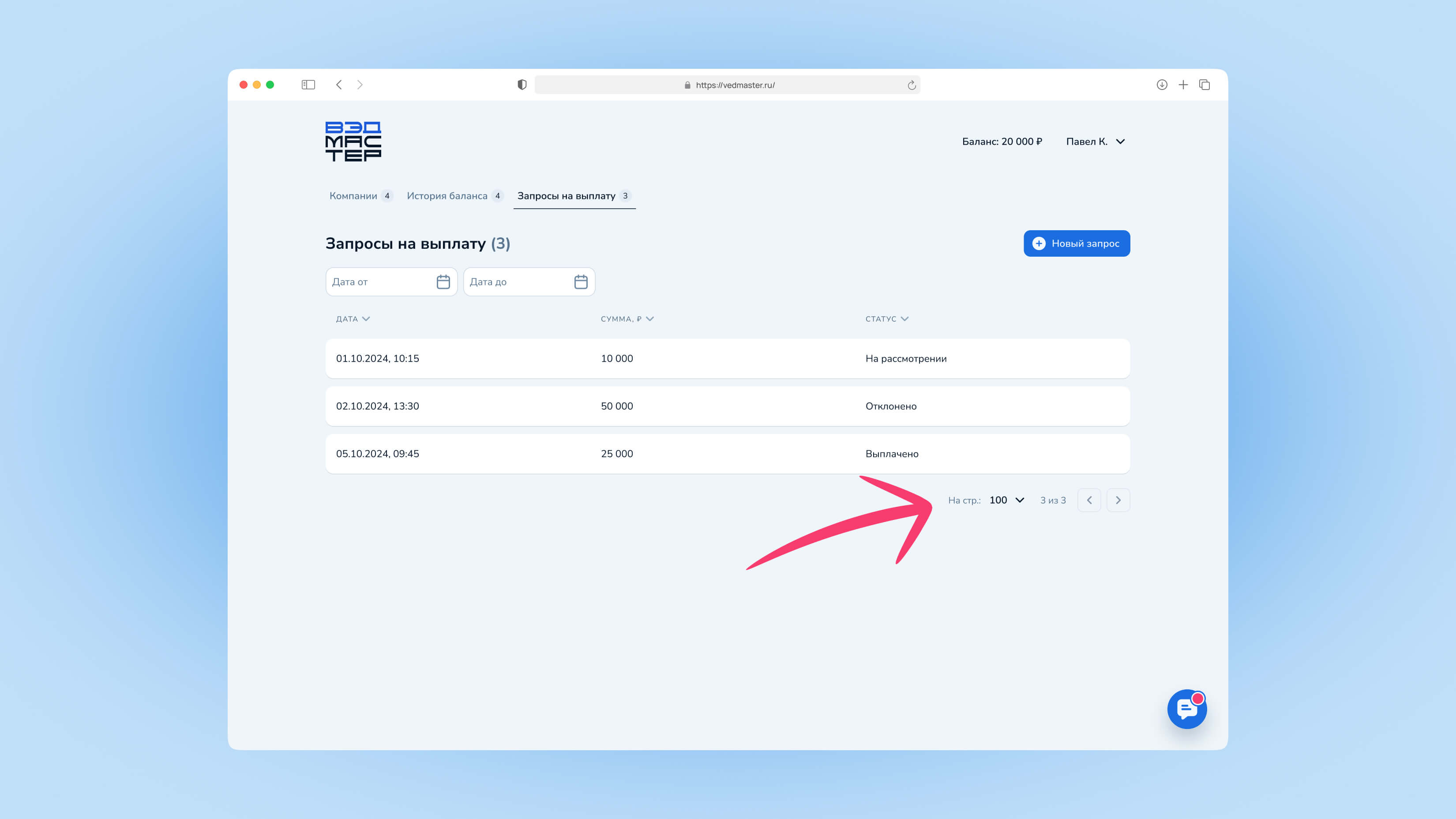
Task: Click calendar icon in Дата от field
Action: (x=443, y=282)
